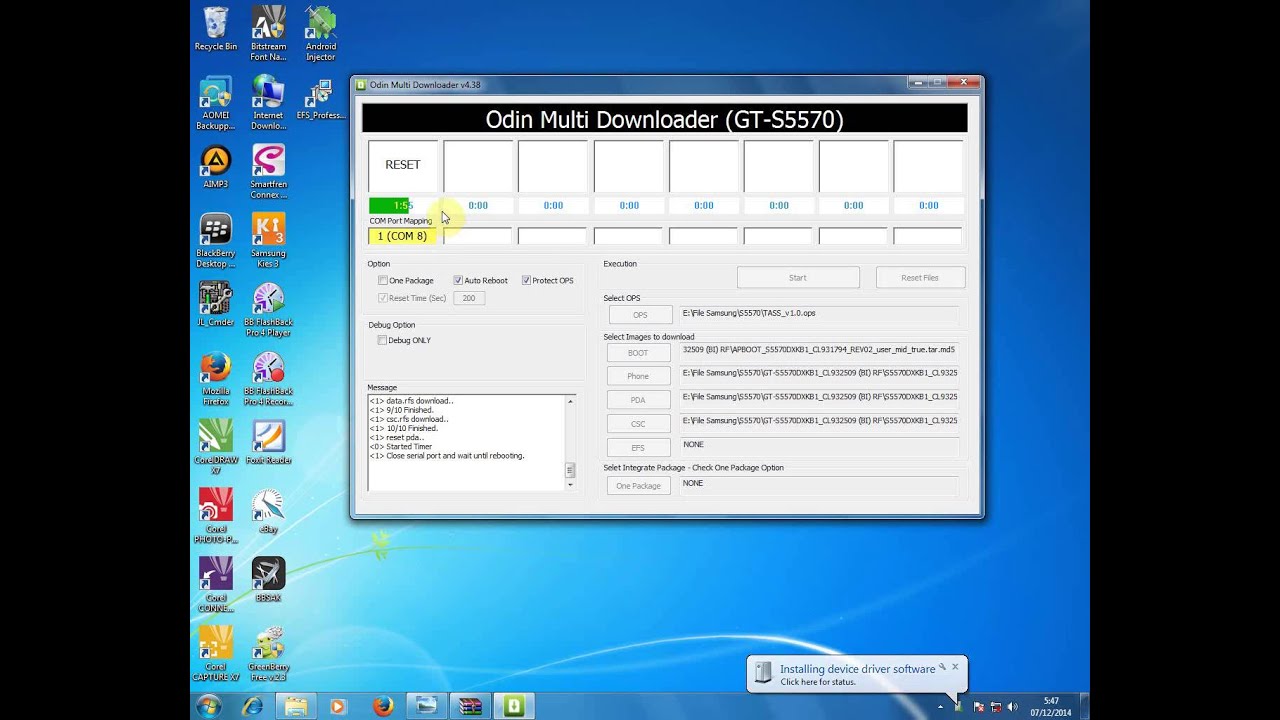Open the Recycle Bin desktop icon

[x=216, y=29]
